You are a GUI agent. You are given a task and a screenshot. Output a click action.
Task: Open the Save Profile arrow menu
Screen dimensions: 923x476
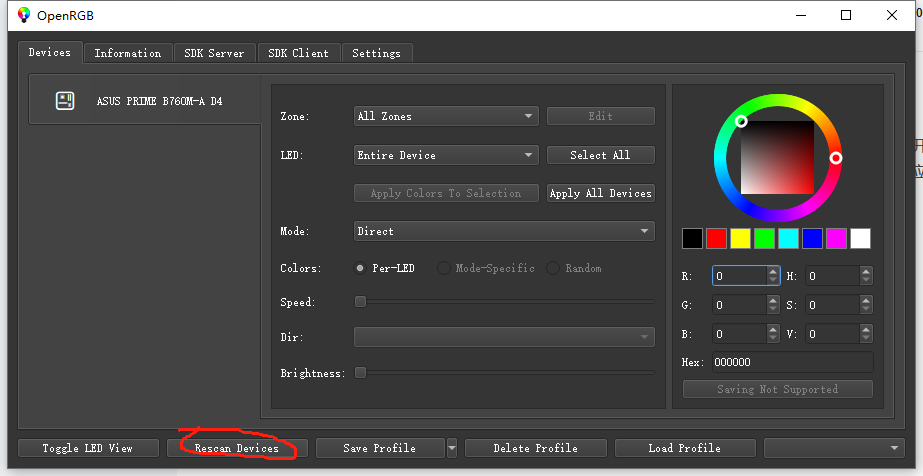coord(451,448)
